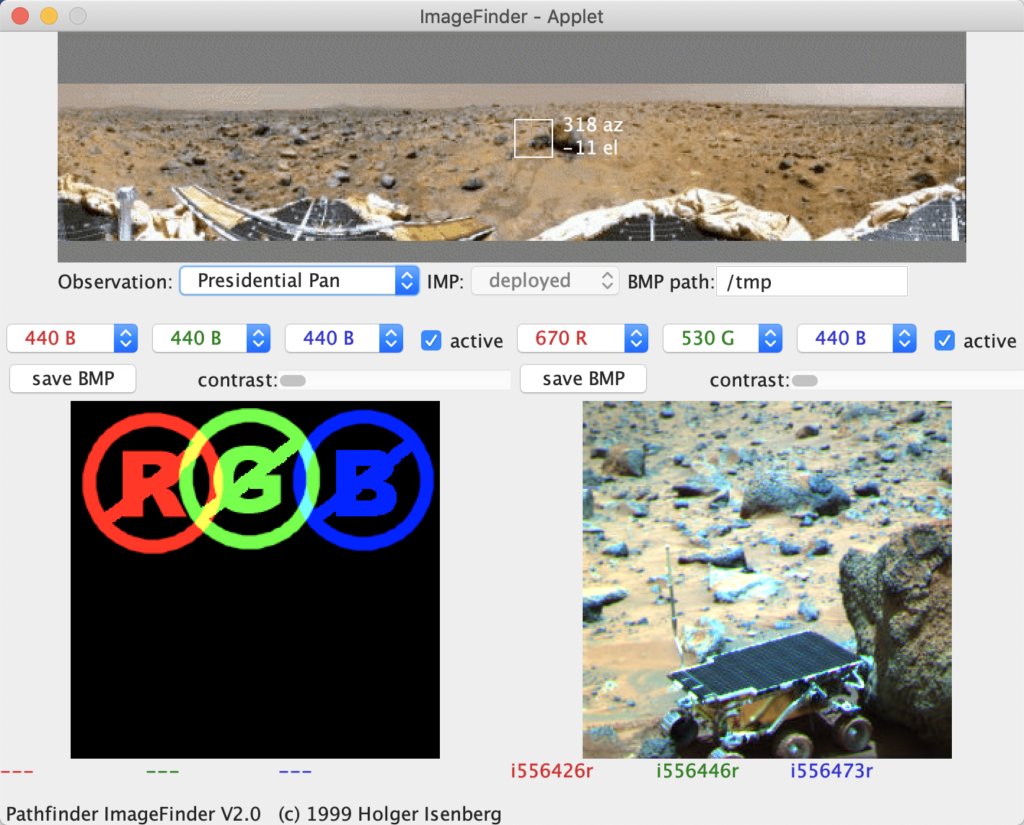This screenshot has height=825, width=1024.
Task: Open the left panel green channel 440 B dropdown
Action: tap(211, 338)
